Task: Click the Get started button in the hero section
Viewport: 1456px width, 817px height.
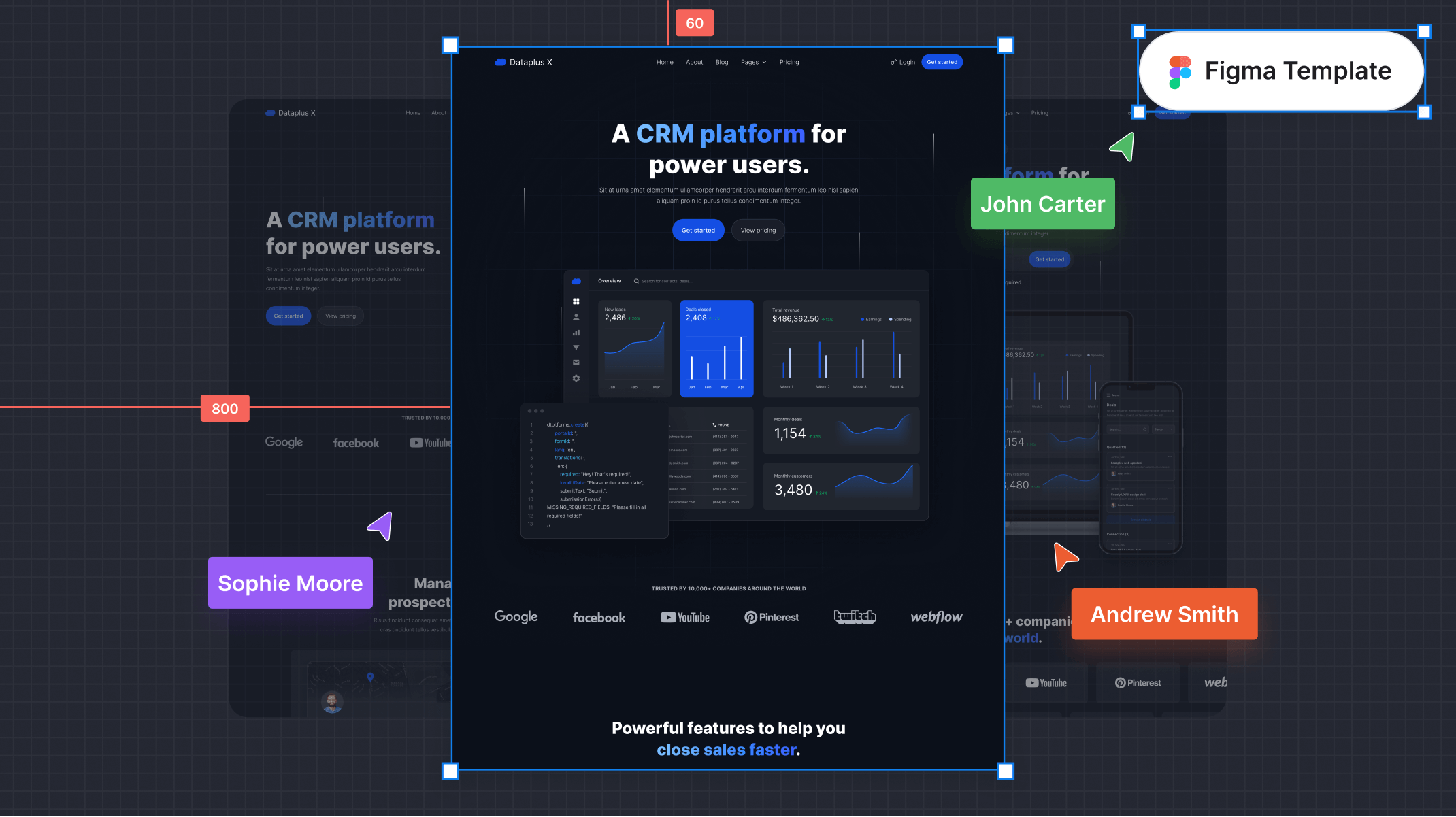Action: (698, 230)
